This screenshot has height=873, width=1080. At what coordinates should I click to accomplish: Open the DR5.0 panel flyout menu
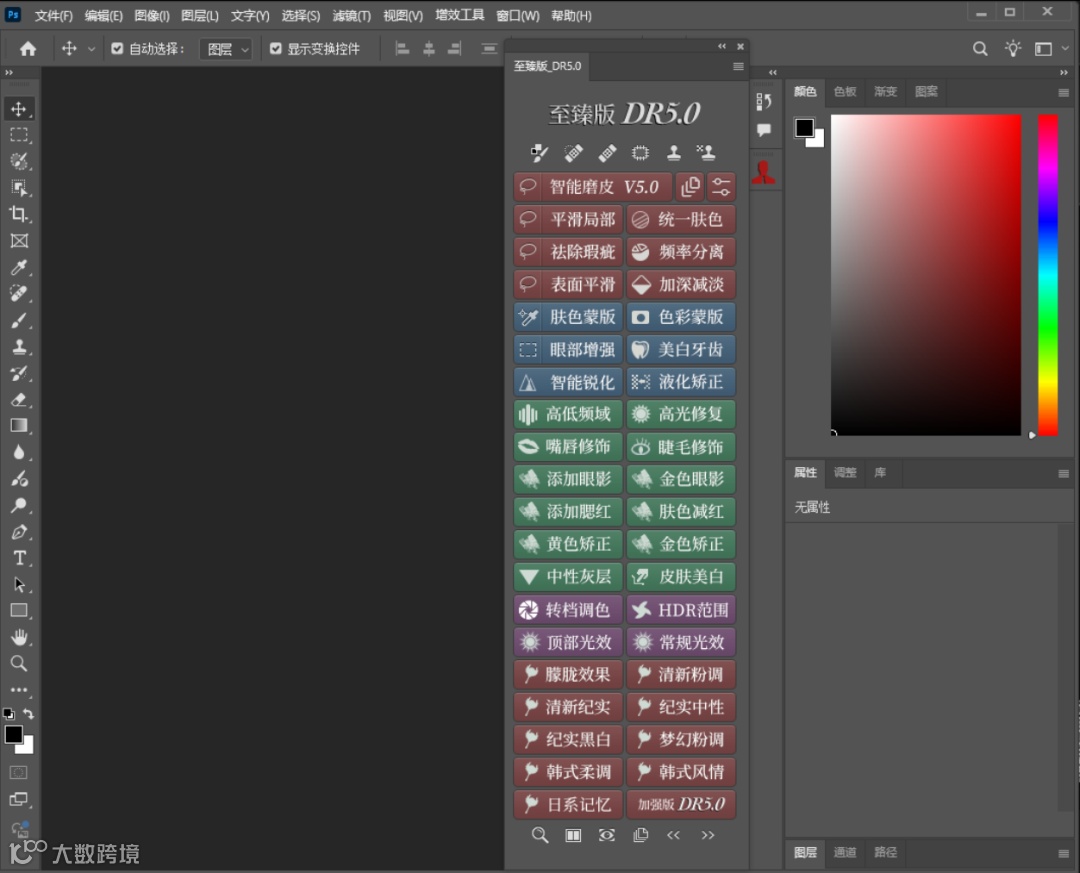pyautogui.click(x=738, y=66)
